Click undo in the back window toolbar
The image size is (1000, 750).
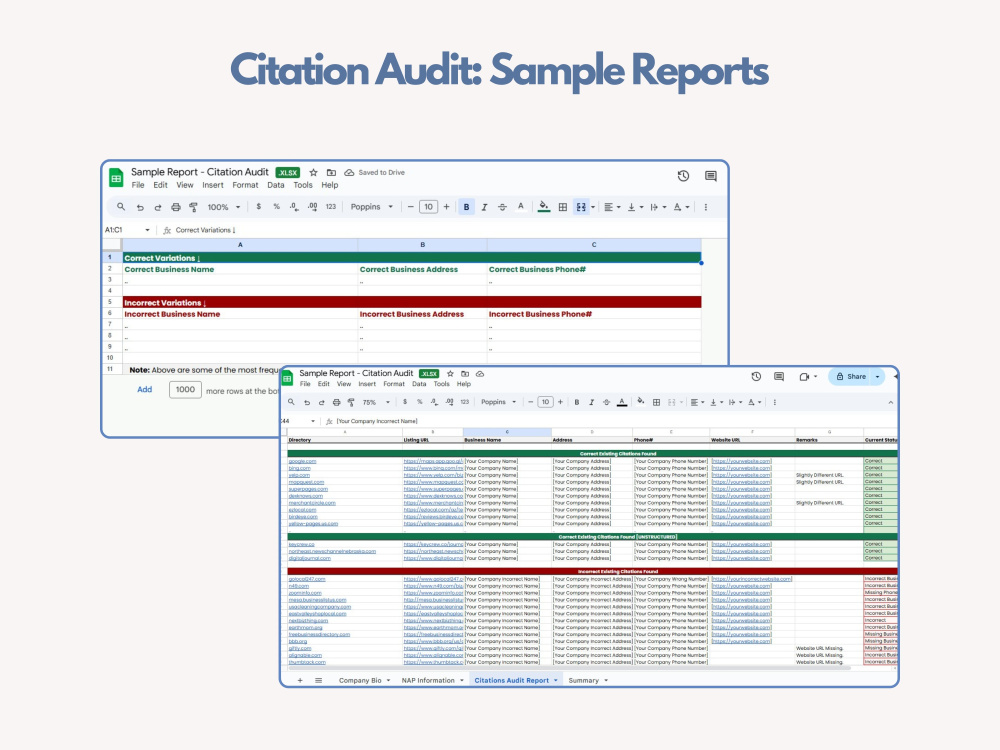pyautogui.click(x=140, y=207)
